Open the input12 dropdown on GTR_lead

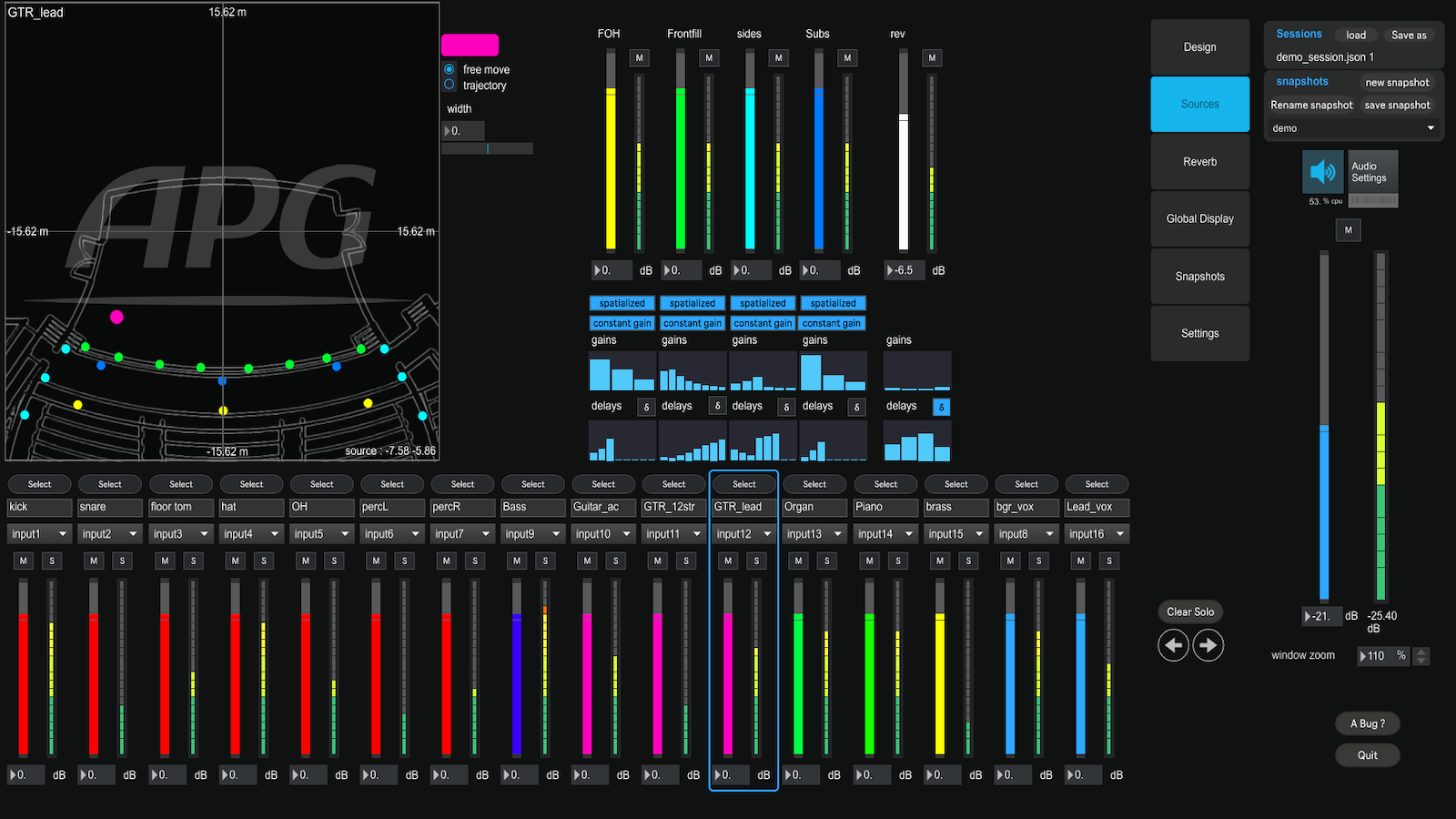click(743, 533)
